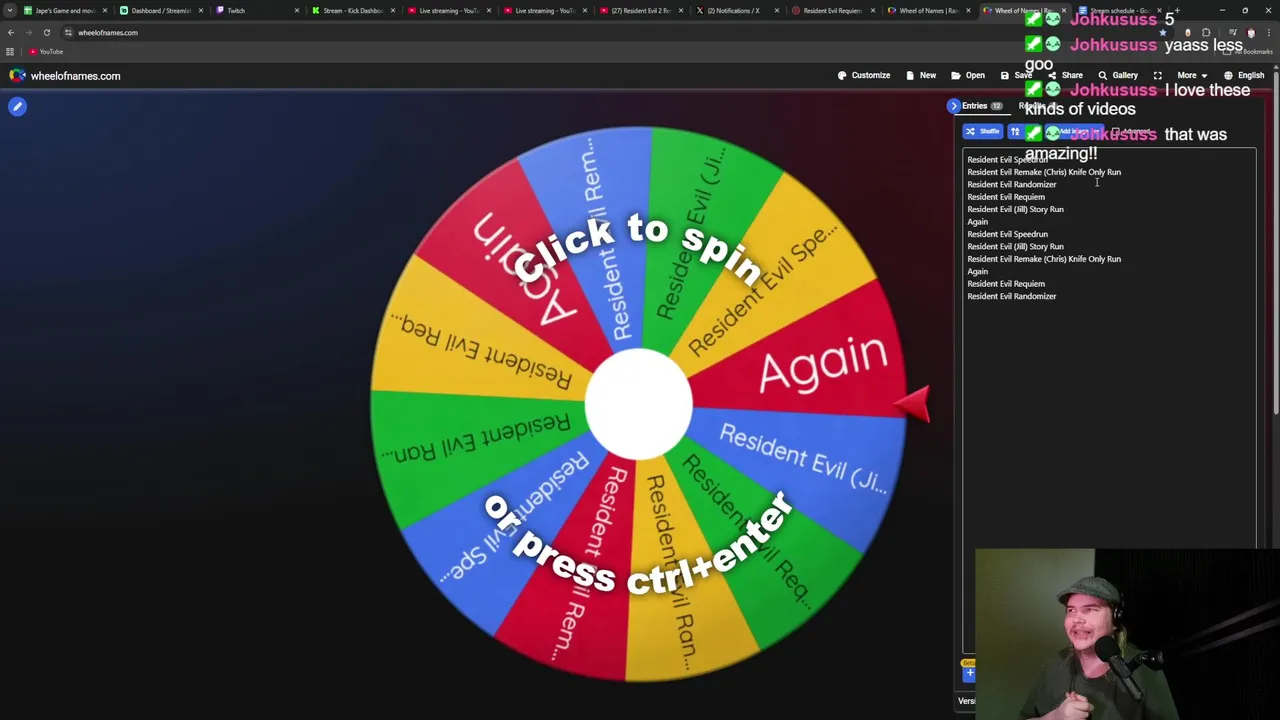Click entry 'Resident Evil Randomizer' in first half
Viewport: 1280px width, 720px height.
click(1011, 184)
